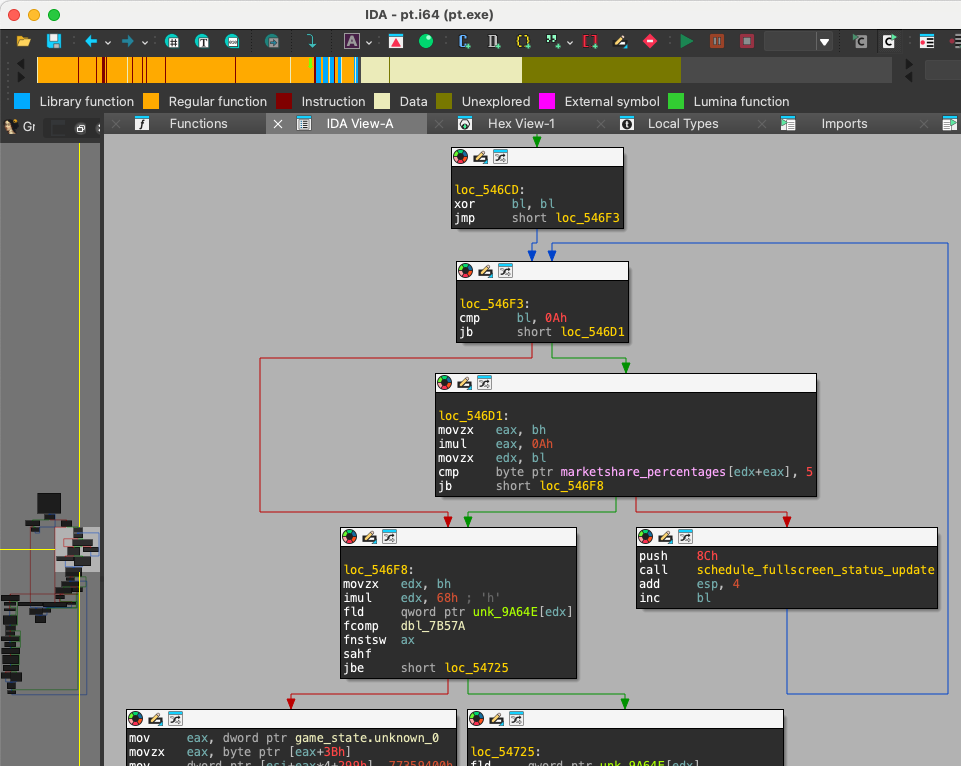Click schedule_fullscreen_status_update call target
The height and width of the screenshot is (766, 961).
815,569
